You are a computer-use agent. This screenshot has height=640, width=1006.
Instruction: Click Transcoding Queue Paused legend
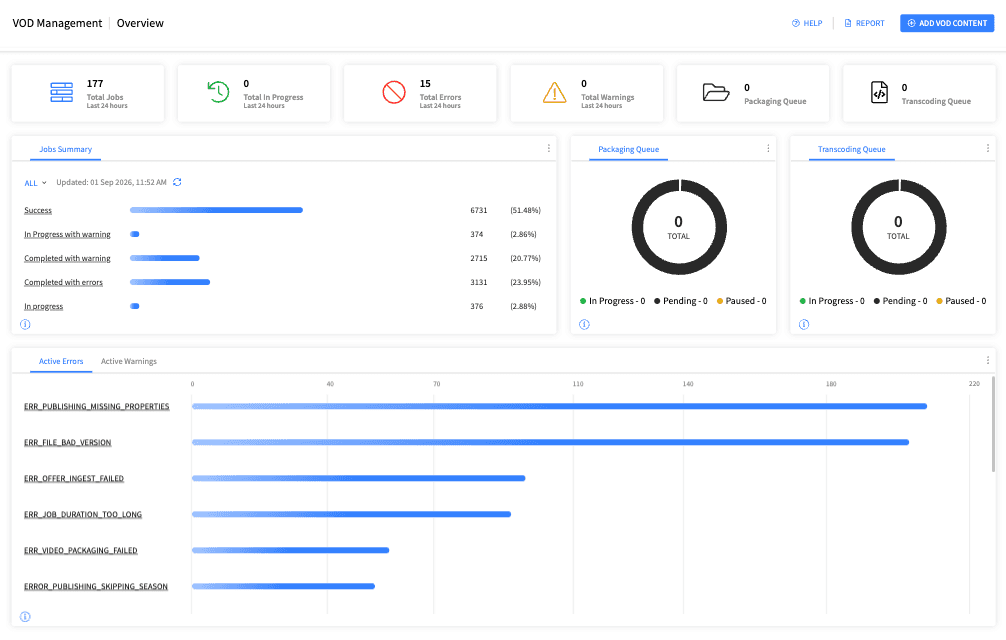pyautogui.click(x=961, y=301)
